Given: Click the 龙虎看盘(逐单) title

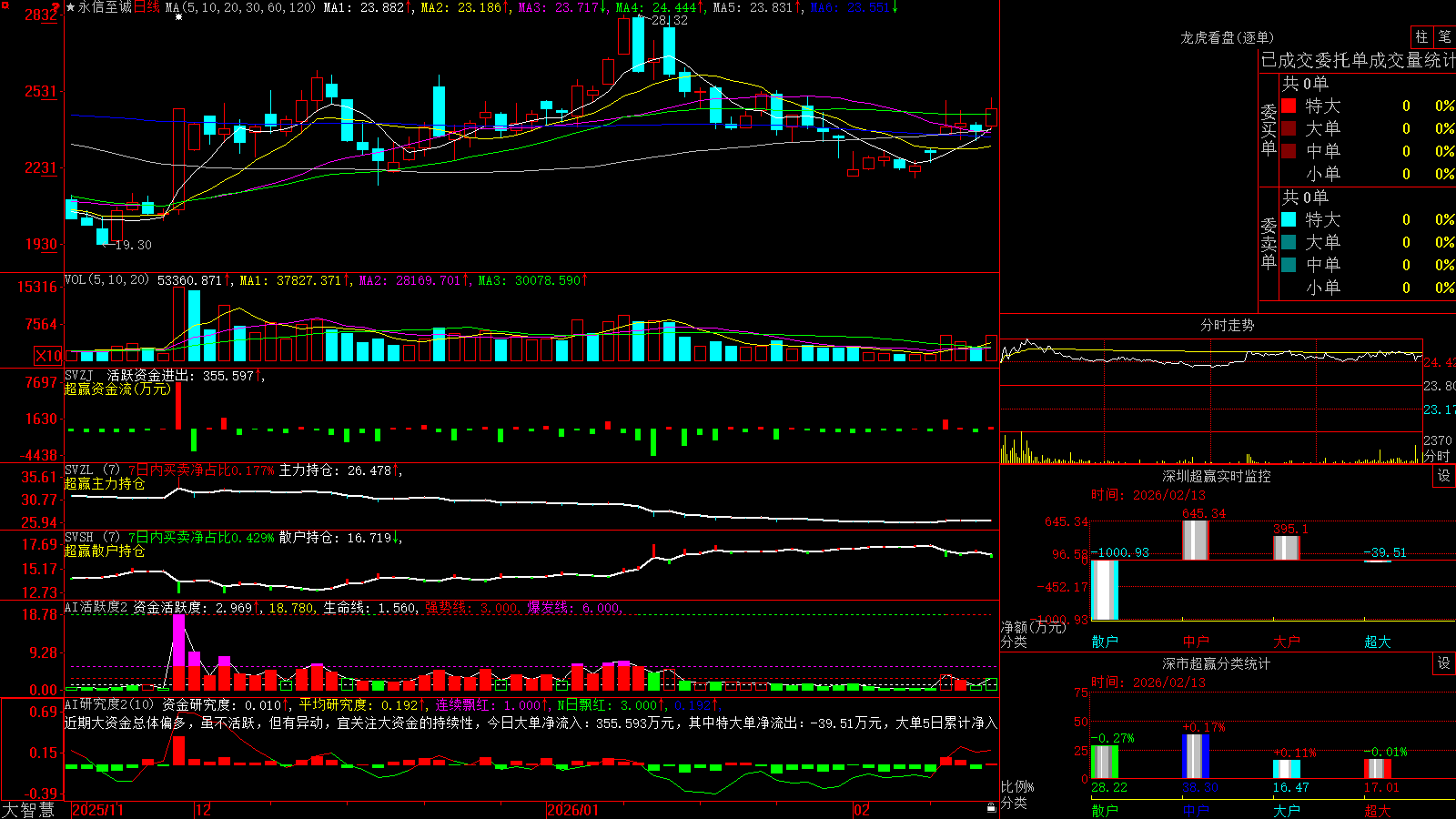Looking at the screenshot, I should pos(1227,37).
